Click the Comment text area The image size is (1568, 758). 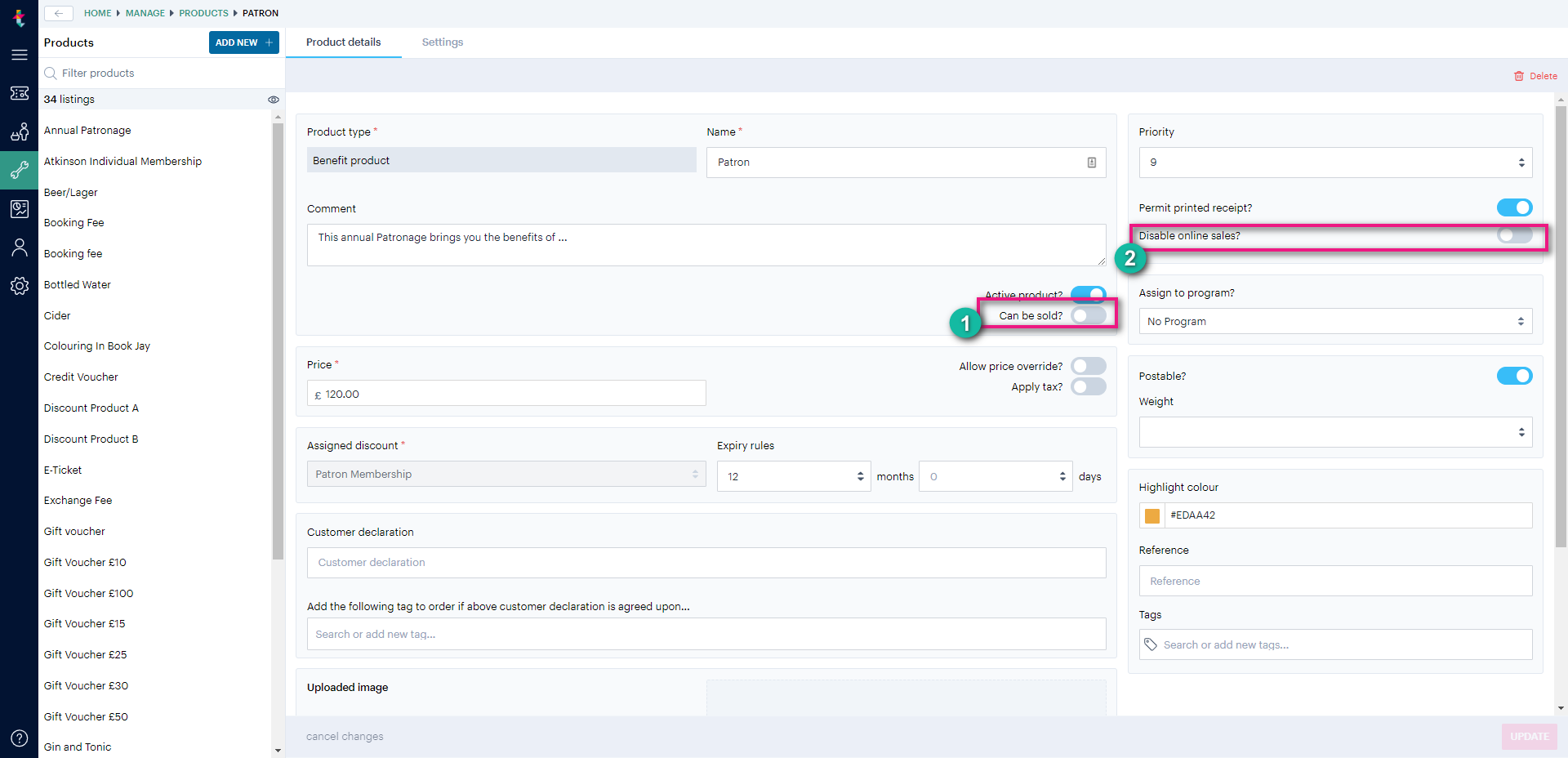click(706, 245)
